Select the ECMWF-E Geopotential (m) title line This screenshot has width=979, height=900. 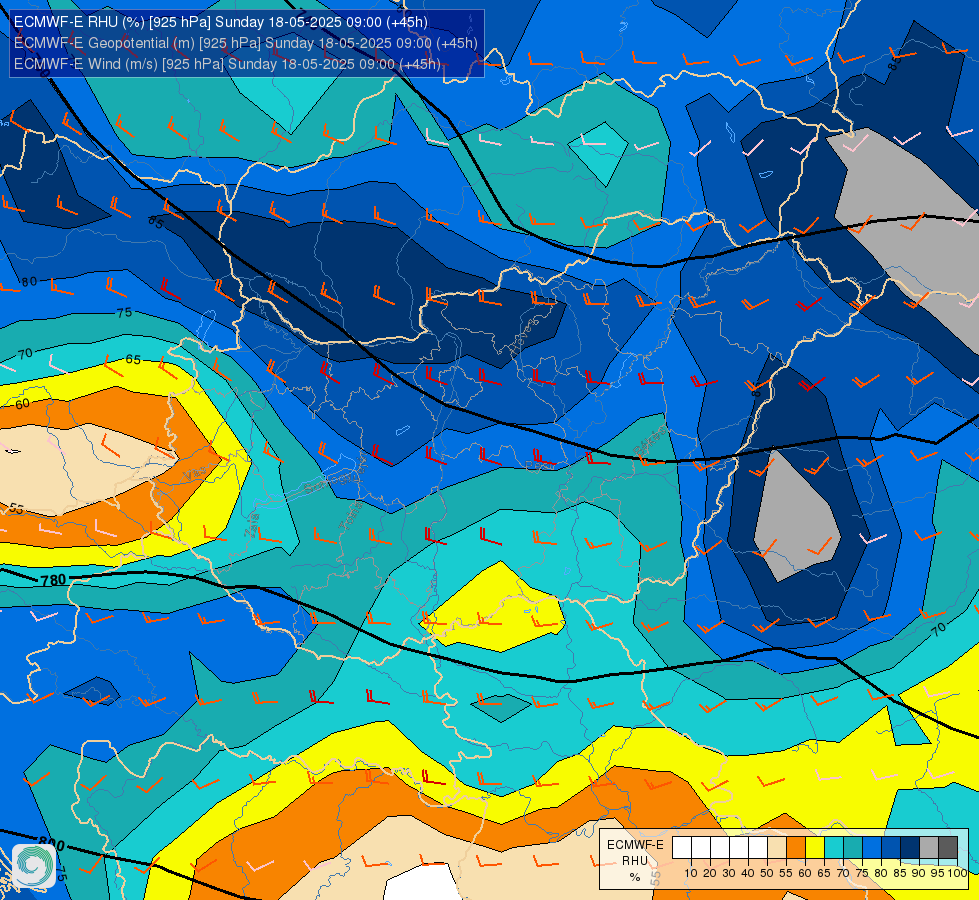tap(245, 43)
